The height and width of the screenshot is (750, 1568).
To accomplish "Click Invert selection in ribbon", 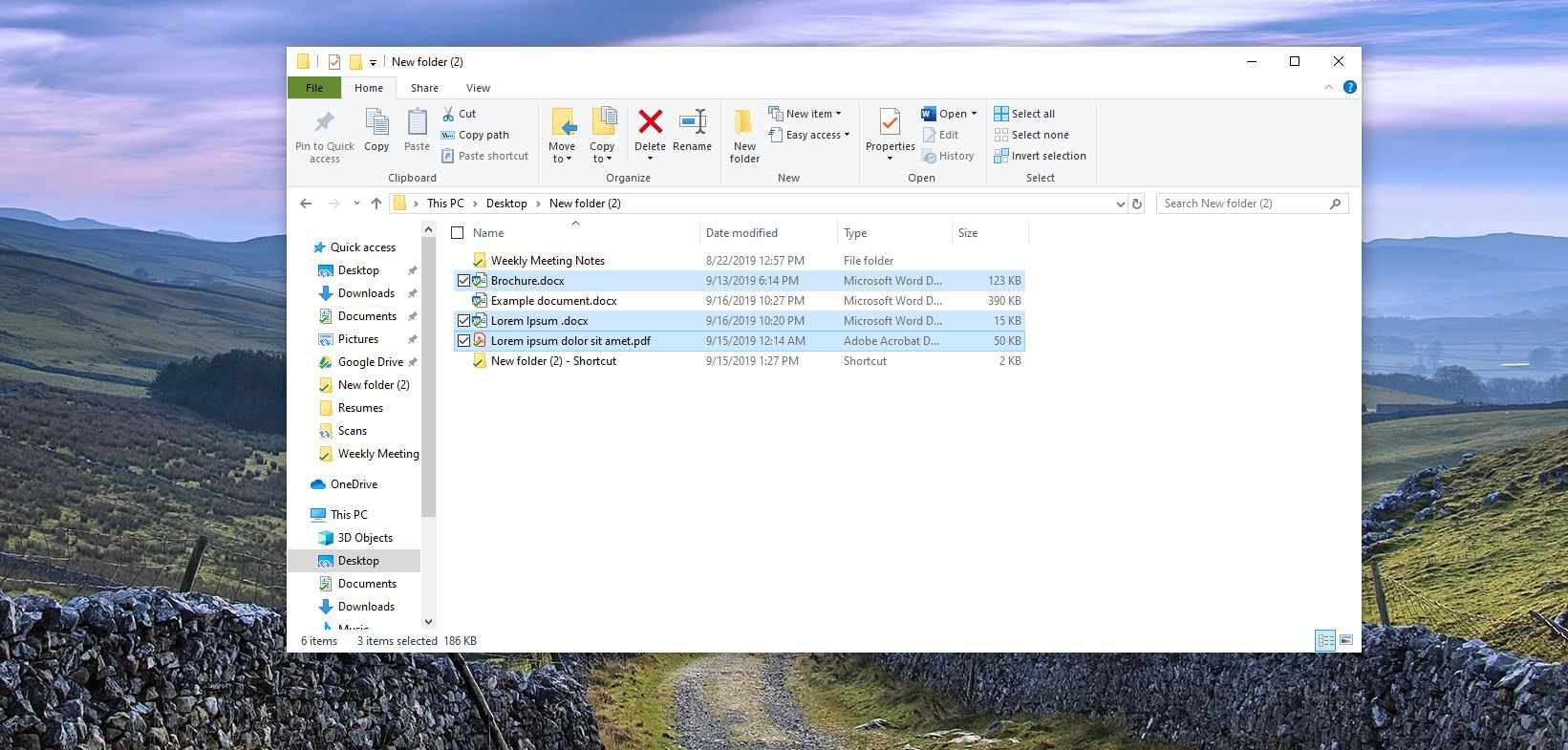I will [1040, 156].
